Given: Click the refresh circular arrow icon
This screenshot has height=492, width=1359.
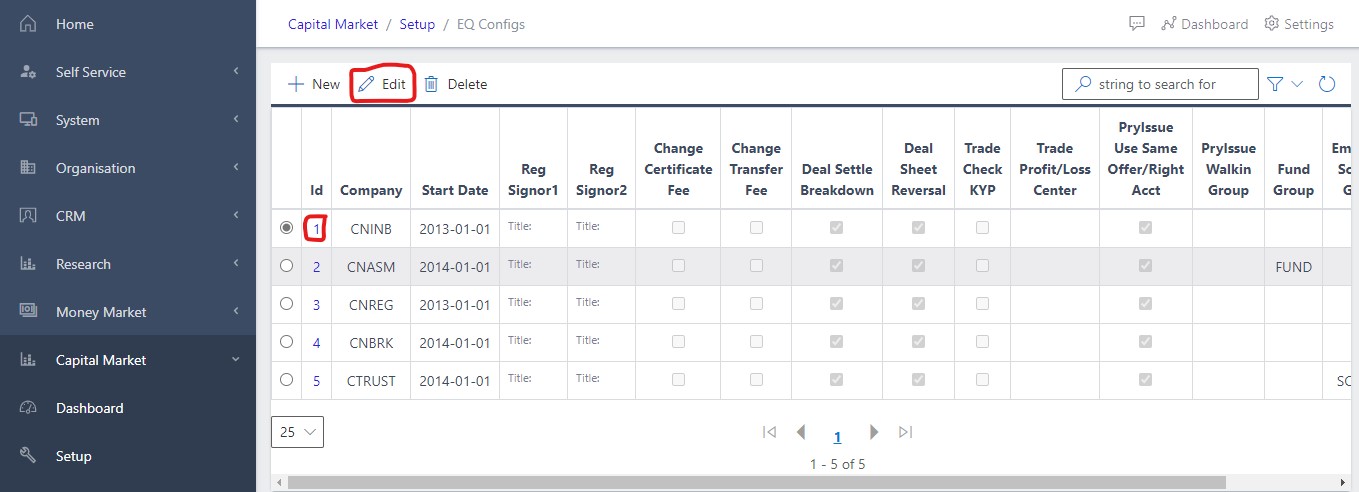Looking at the screenshot, I should [1327, 84].
